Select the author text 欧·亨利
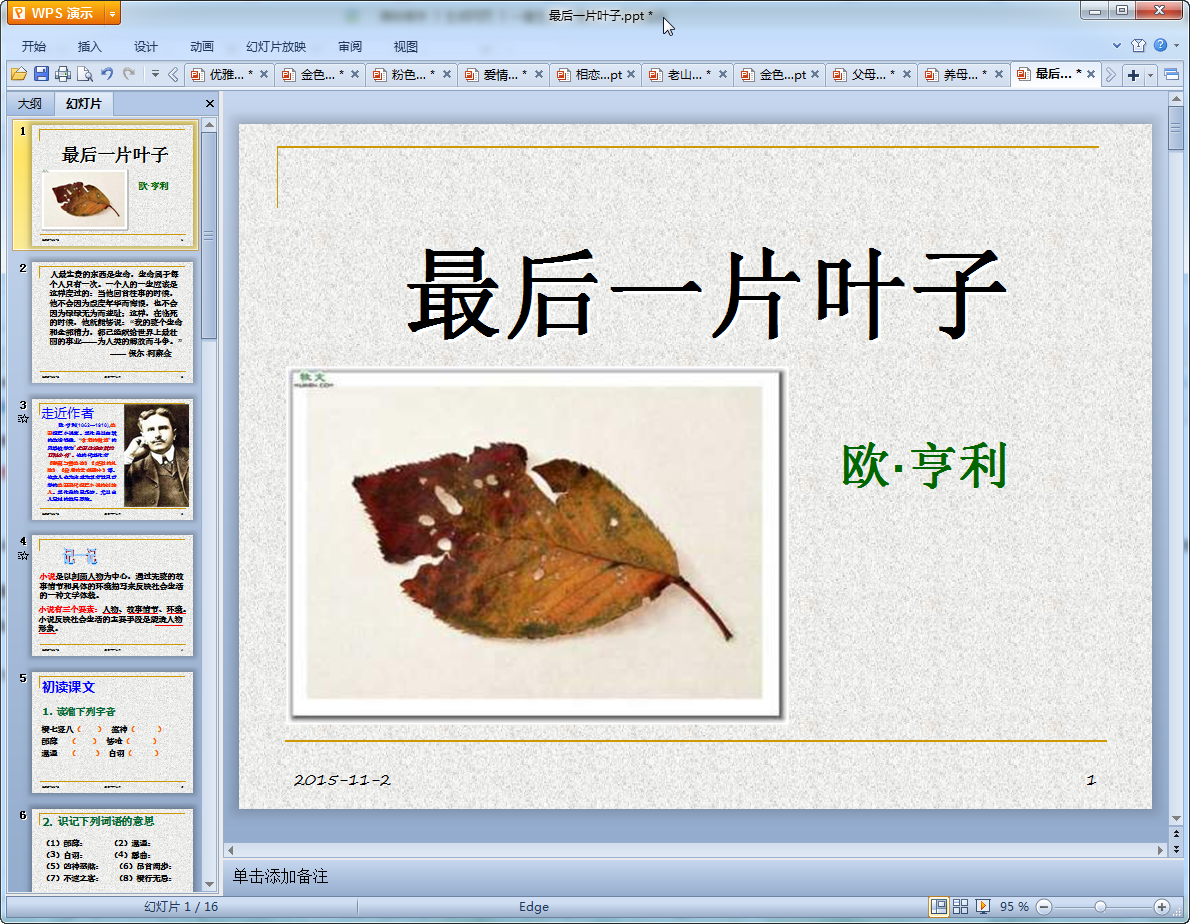This screenshot has width=1190, height=924. (x=924, y=465)
